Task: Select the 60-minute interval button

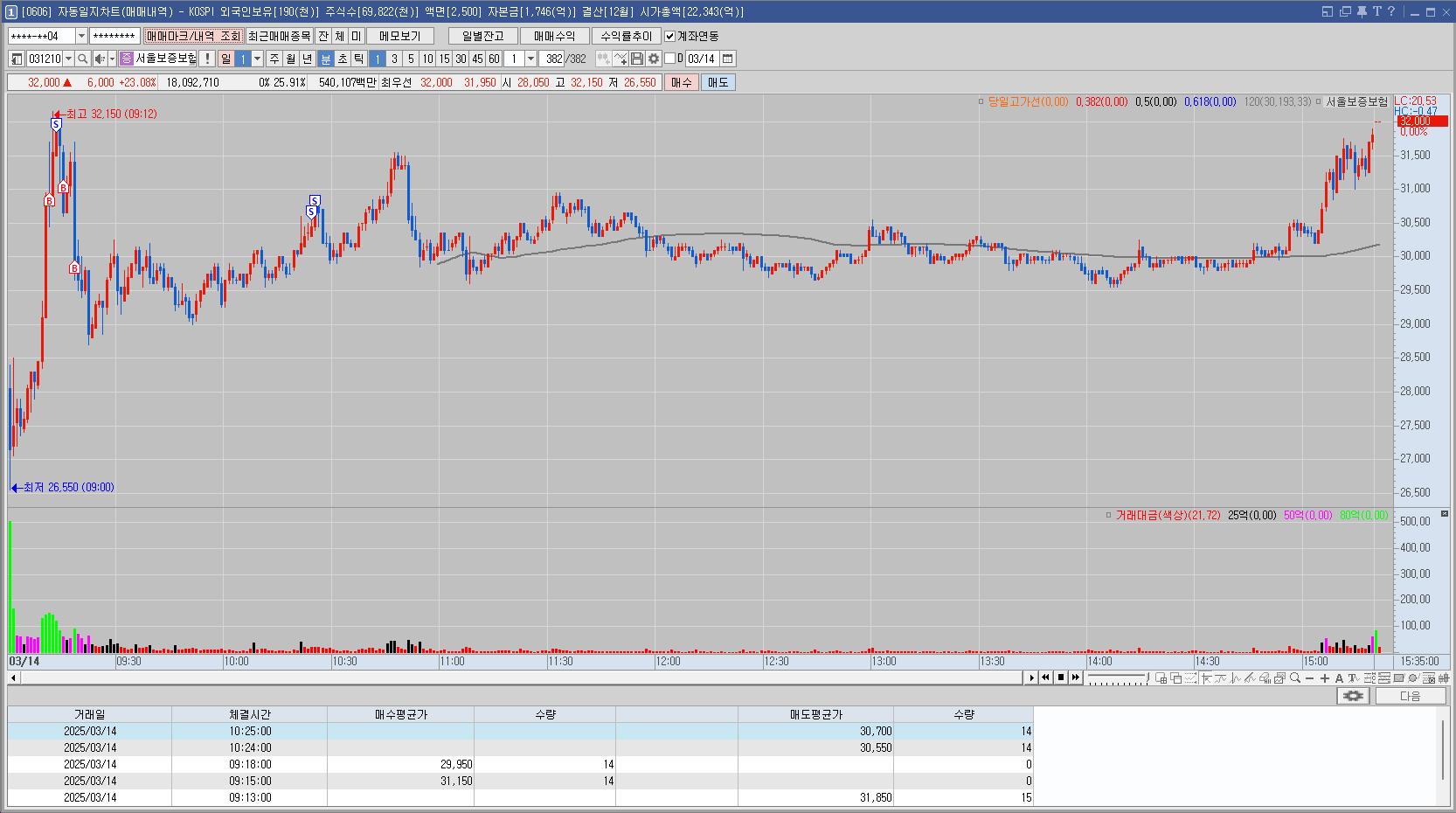Action: tap(494, 59)
